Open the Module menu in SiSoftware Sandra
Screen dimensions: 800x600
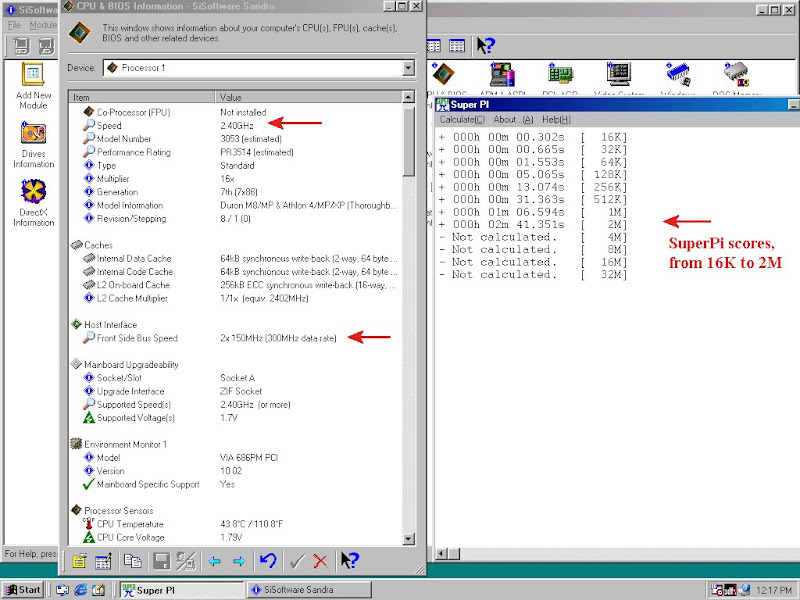[x=42, y=25]
